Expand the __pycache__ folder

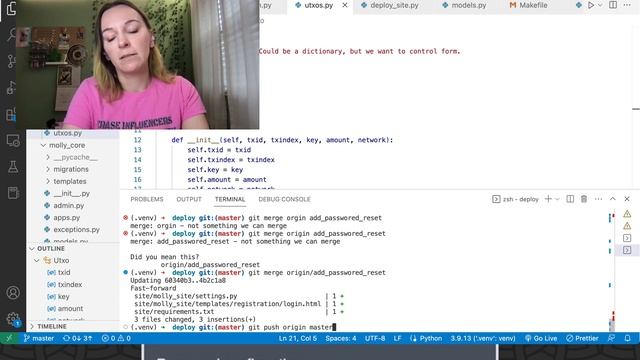pyautogui.click(x=73, y=157)
